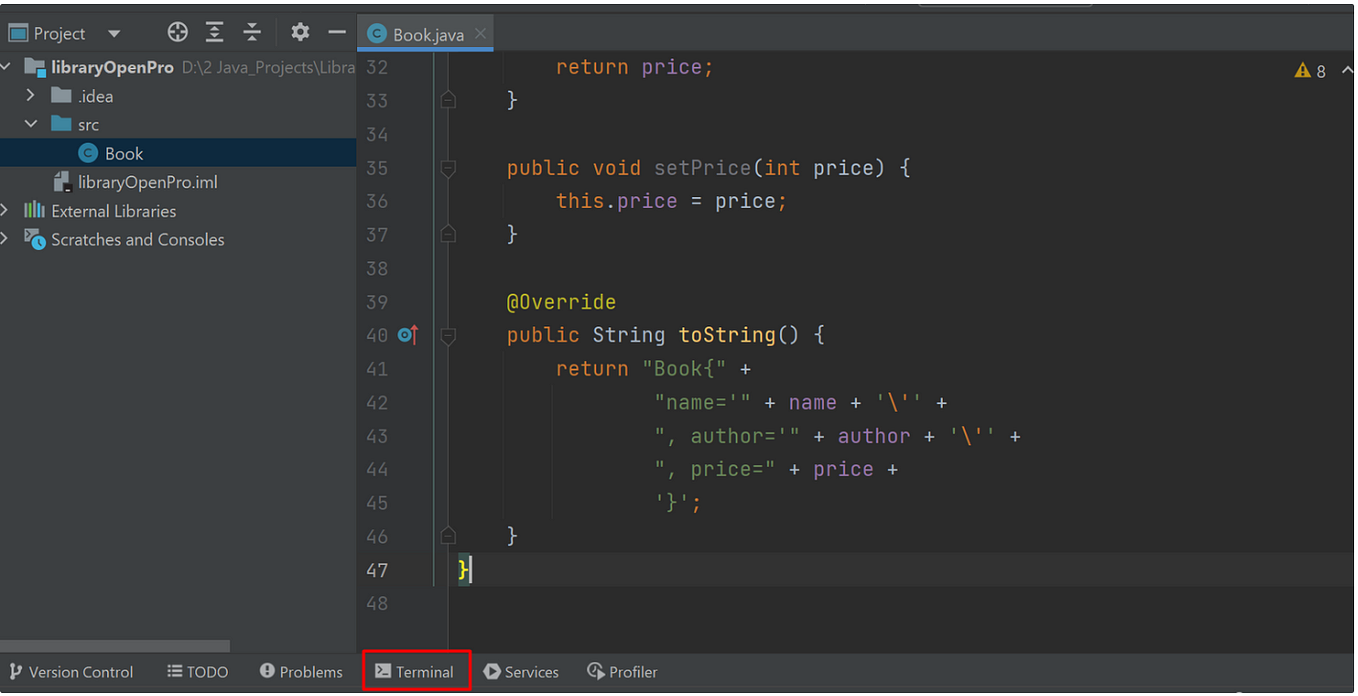
Task: Open the TODO tool window
Action: pyautogui.click(x=197, y=671)
